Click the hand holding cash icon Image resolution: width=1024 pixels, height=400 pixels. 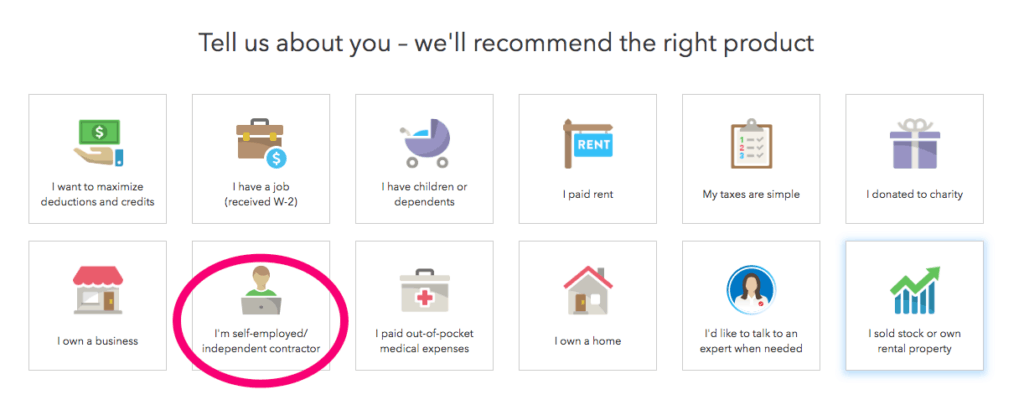click(x=97, y=142)
